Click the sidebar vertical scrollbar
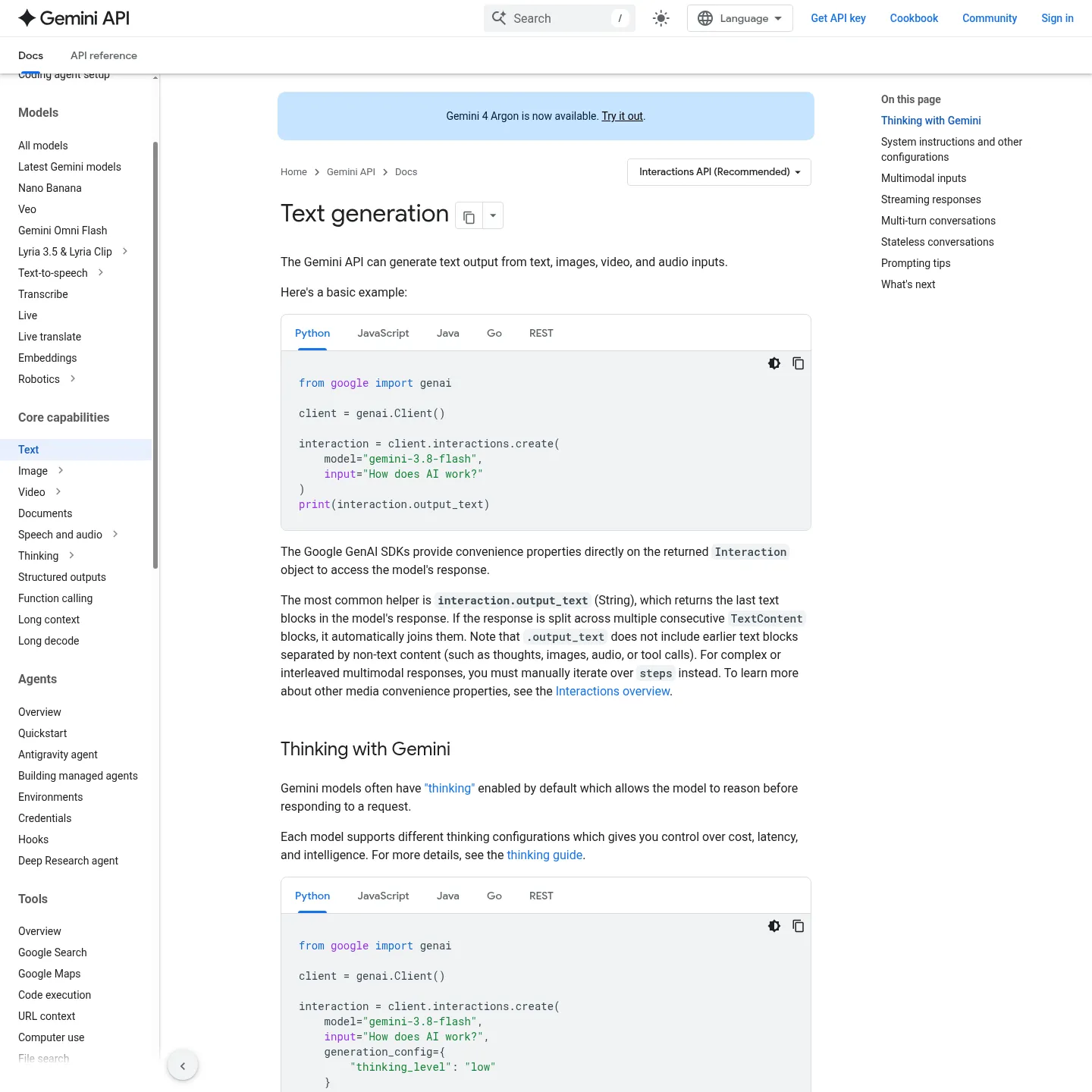Viewport: 1092px width, 1092px height. [x=155, y=355]
